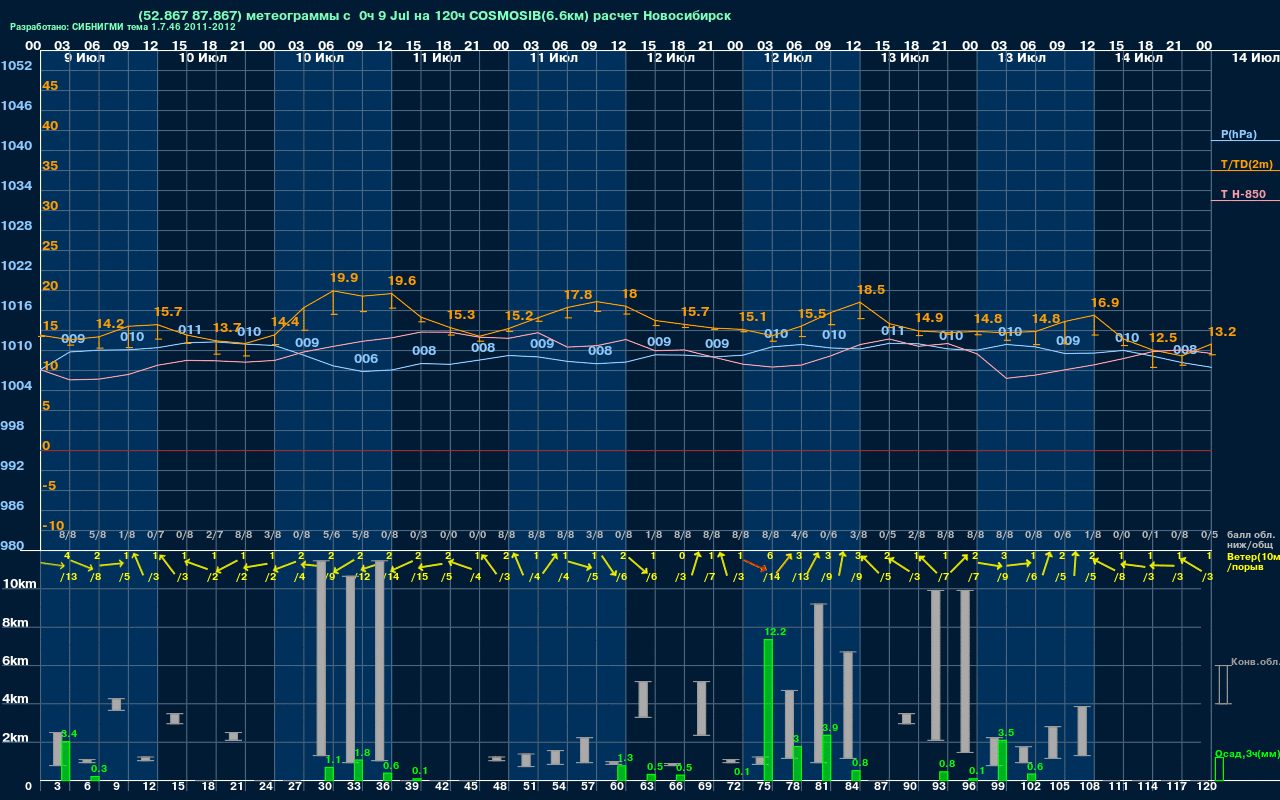Click the temperature value 15.3

point(461,315)
